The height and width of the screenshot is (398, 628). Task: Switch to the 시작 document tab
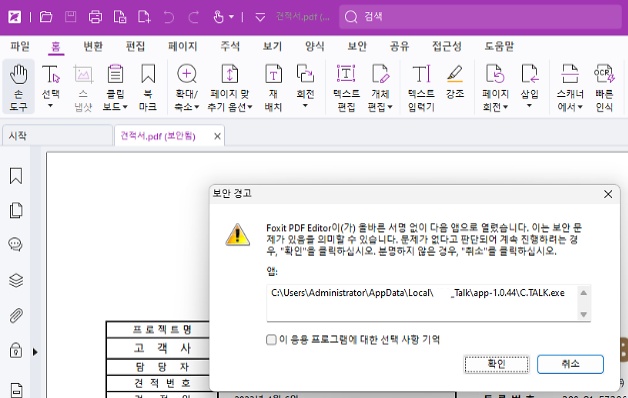(57, 136)
